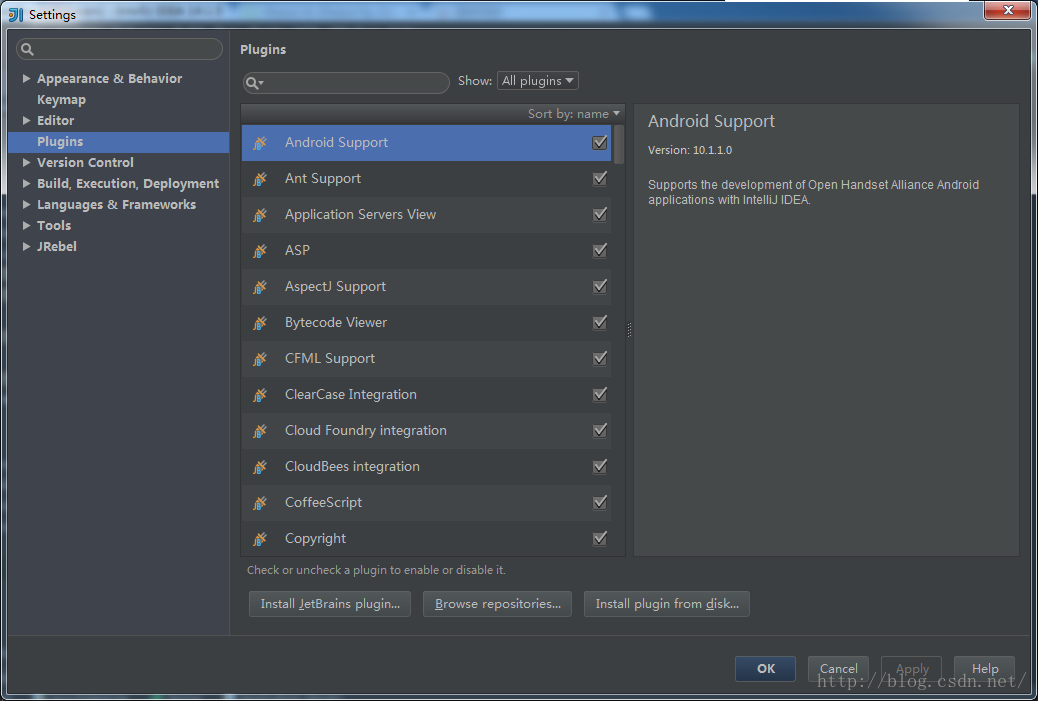Toggle the ClearCase Integration checkbox
The width and height of the screenshot is (1038, 701).
[600, 395]
